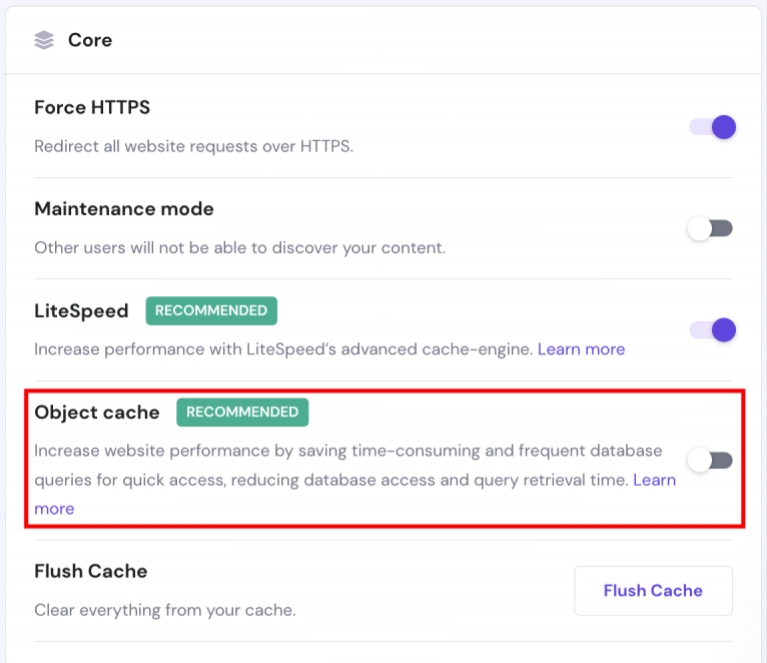Click the Flush Cache row title

click(91, 571)
